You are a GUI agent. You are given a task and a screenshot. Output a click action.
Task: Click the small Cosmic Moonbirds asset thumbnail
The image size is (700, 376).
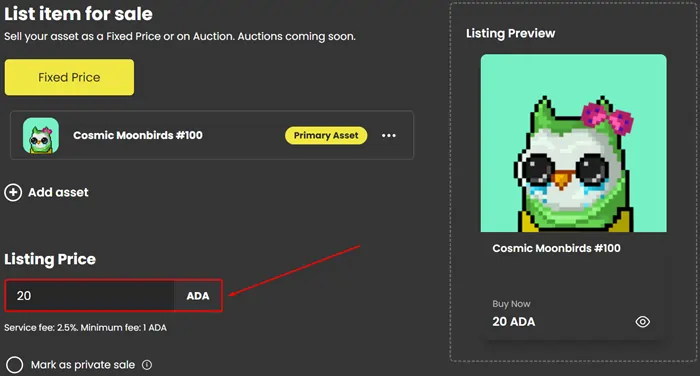coord(41,135)
